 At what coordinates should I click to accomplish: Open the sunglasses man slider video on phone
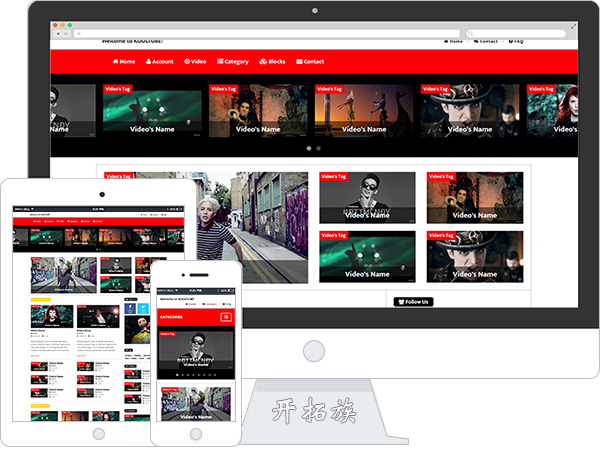pyautogui.click(x=196, y=351)
